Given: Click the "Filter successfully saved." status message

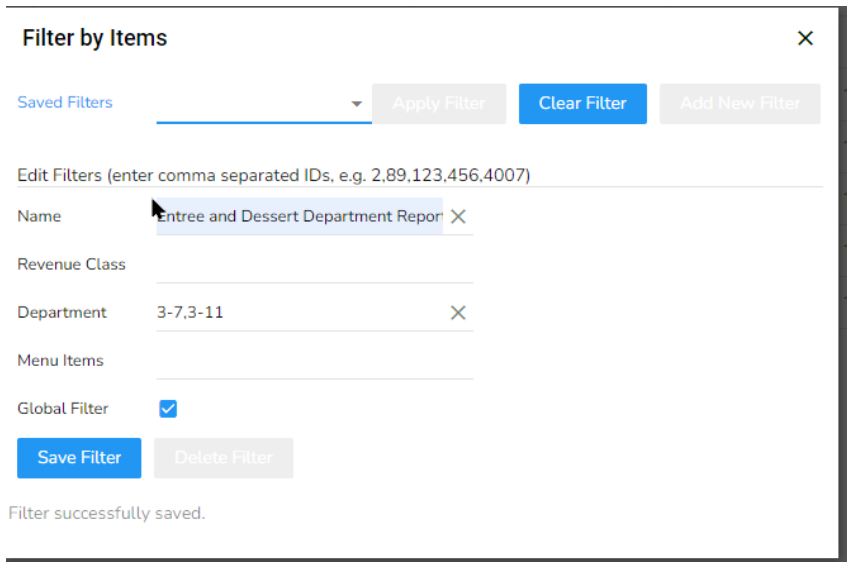Looking at the screenshot, I should tap(107, 513).
